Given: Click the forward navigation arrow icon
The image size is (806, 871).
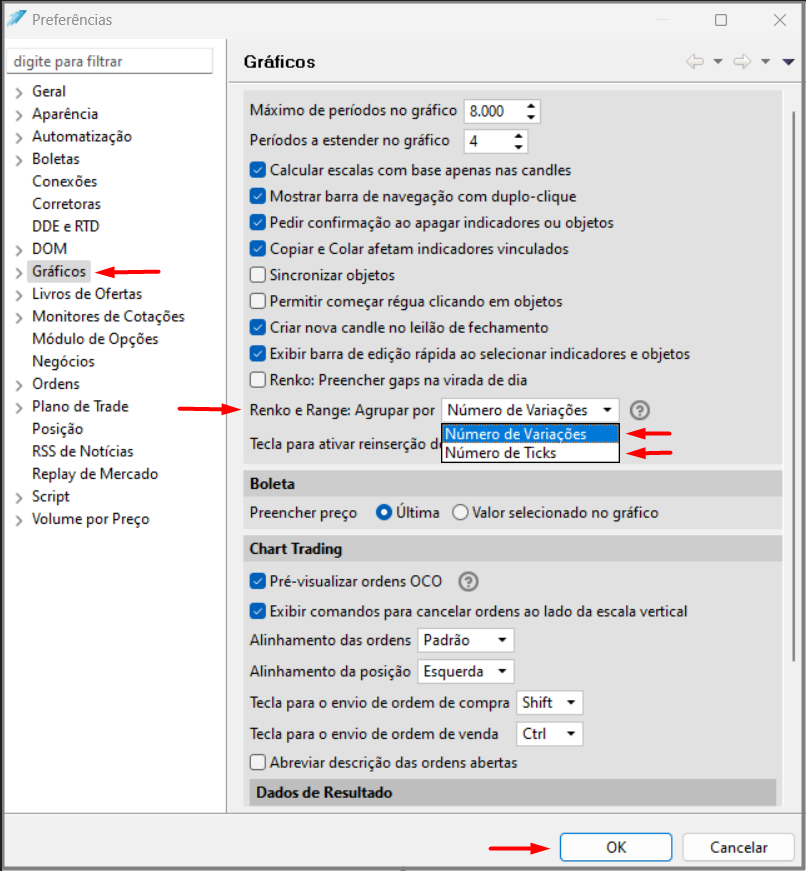Looking at the screenshot, I should [742, 61].
